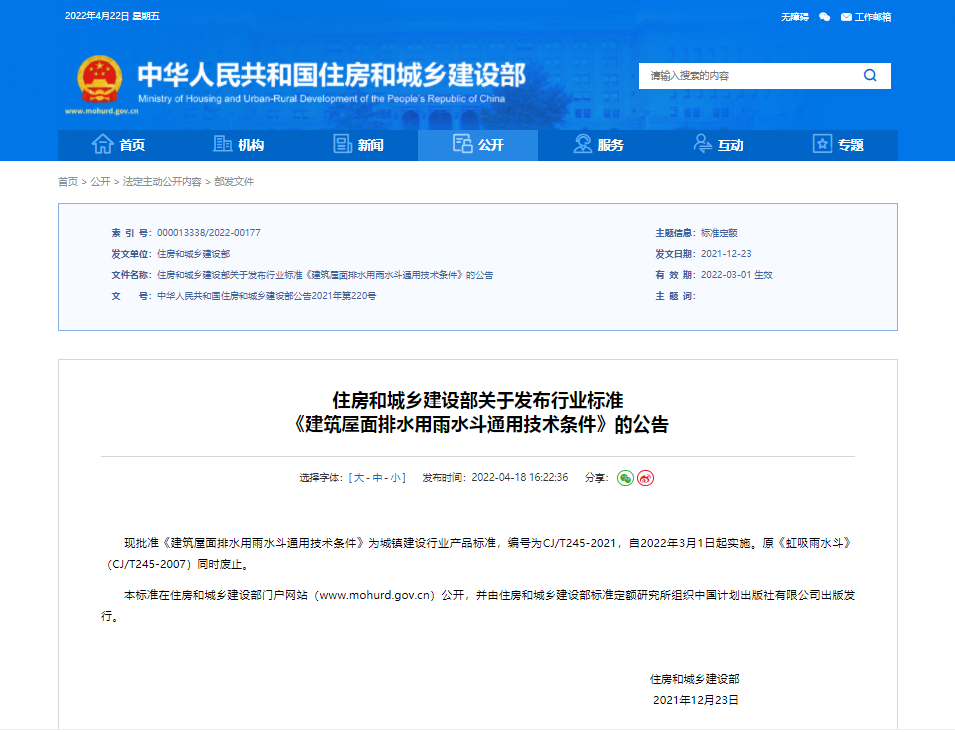This screenshot has height=732, width=955.
Task: Click the 部发文件 breadcrumb link
Action: tap(234, 182)
